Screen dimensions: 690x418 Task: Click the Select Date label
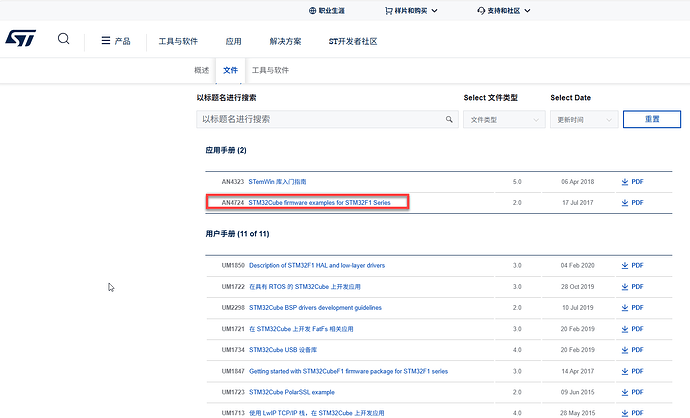click(570, 98)
